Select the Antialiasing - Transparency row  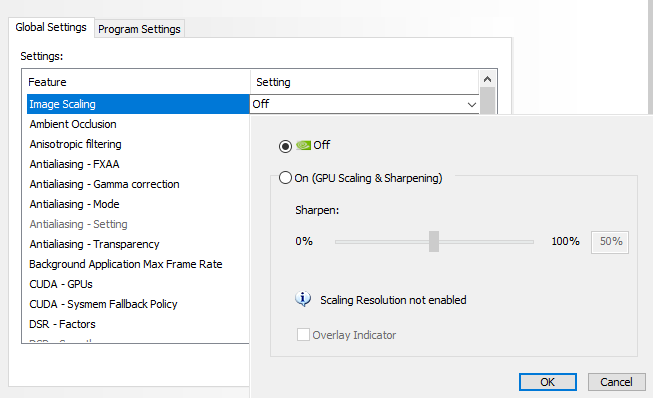click(x=138, y=244)
